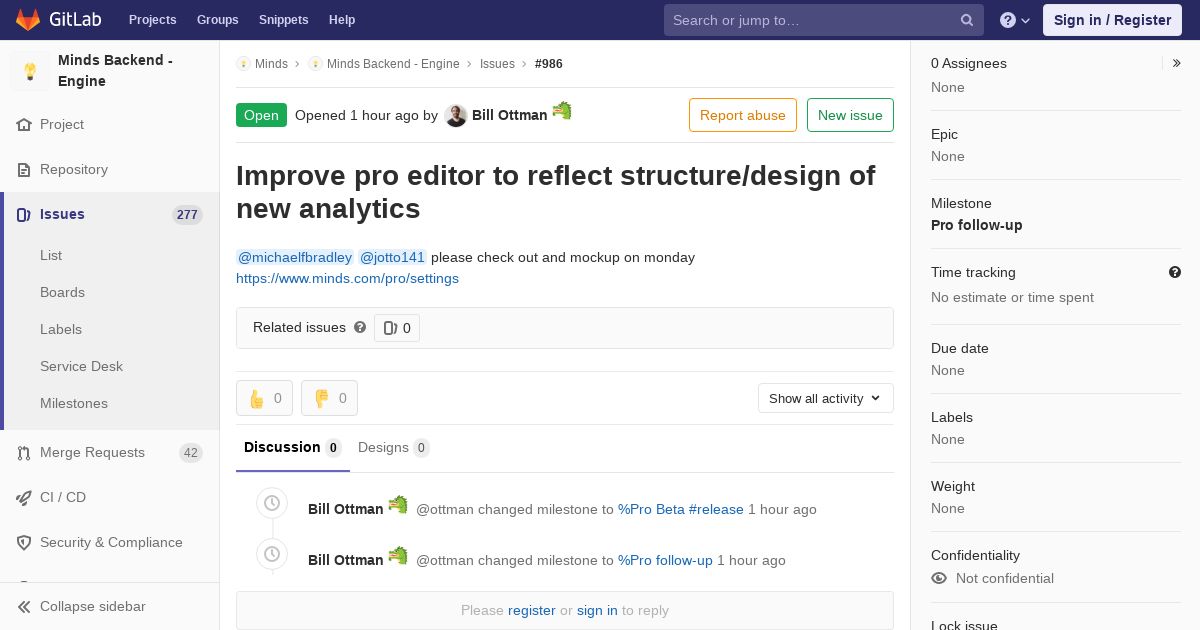Open the Minds breadcrumb link

(x=271, y=64)
